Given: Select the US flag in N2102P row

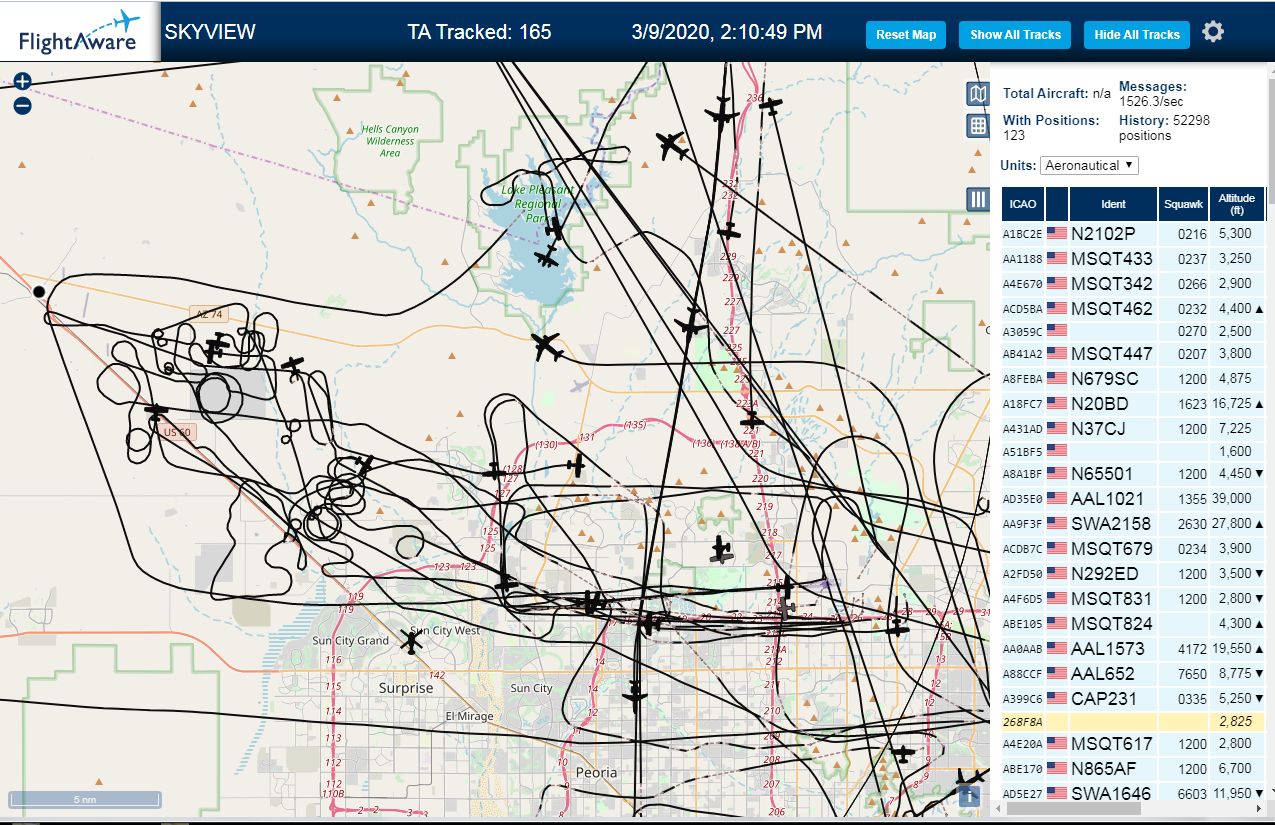Looking at the screenshot, I should click(x=1057, y=234).
